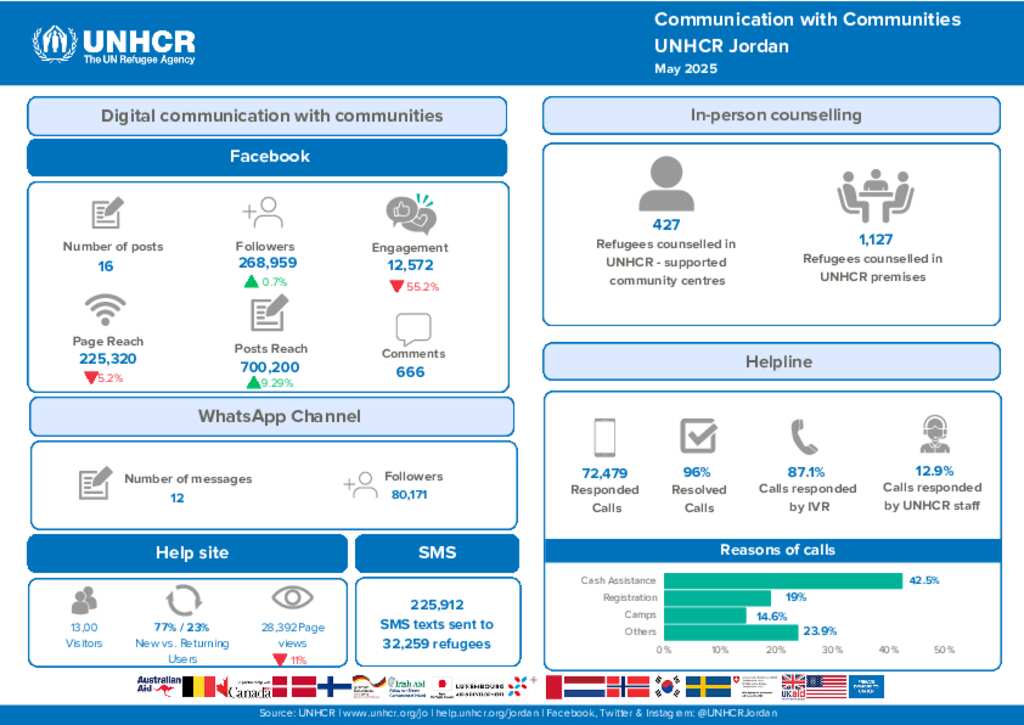1024x725 pixels.
Task: Click the 12.9% calls by UNHCR staff
Action: click(935, 470)
